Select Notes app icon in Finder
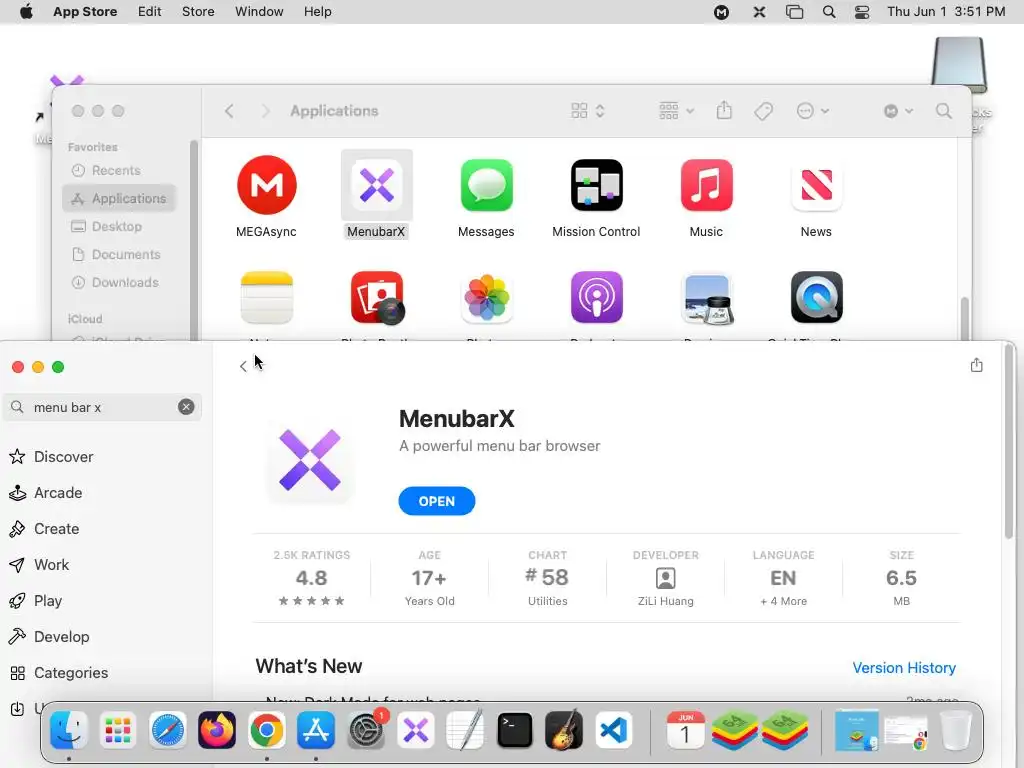Viewport: 1024px width, 768px height. (x=266, y=298)
